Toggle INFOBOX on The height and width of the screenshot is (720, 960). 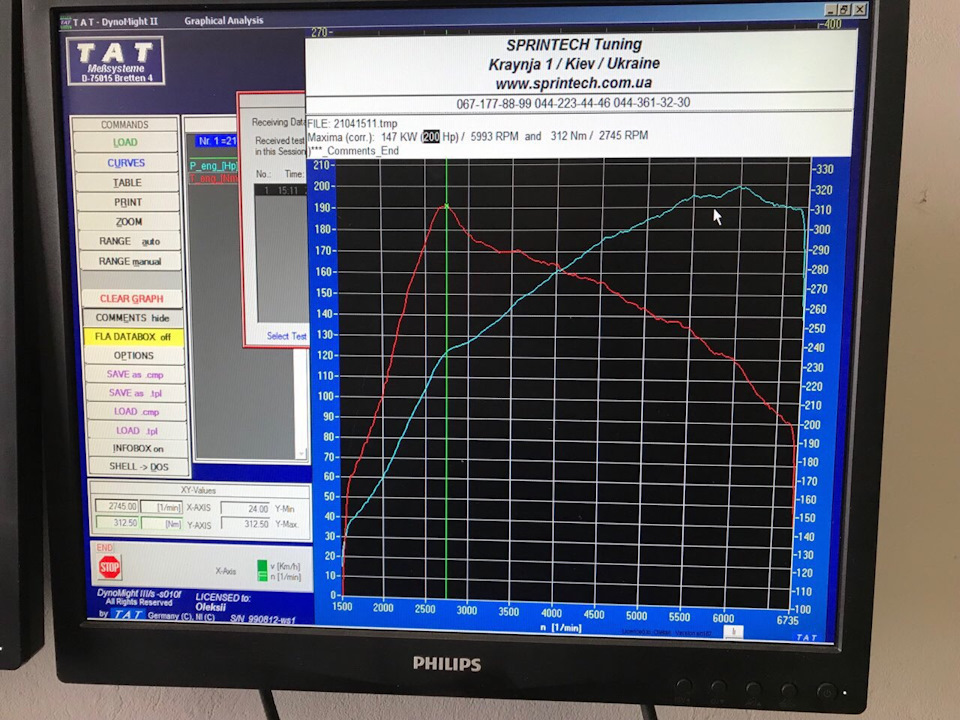point(138,448)
